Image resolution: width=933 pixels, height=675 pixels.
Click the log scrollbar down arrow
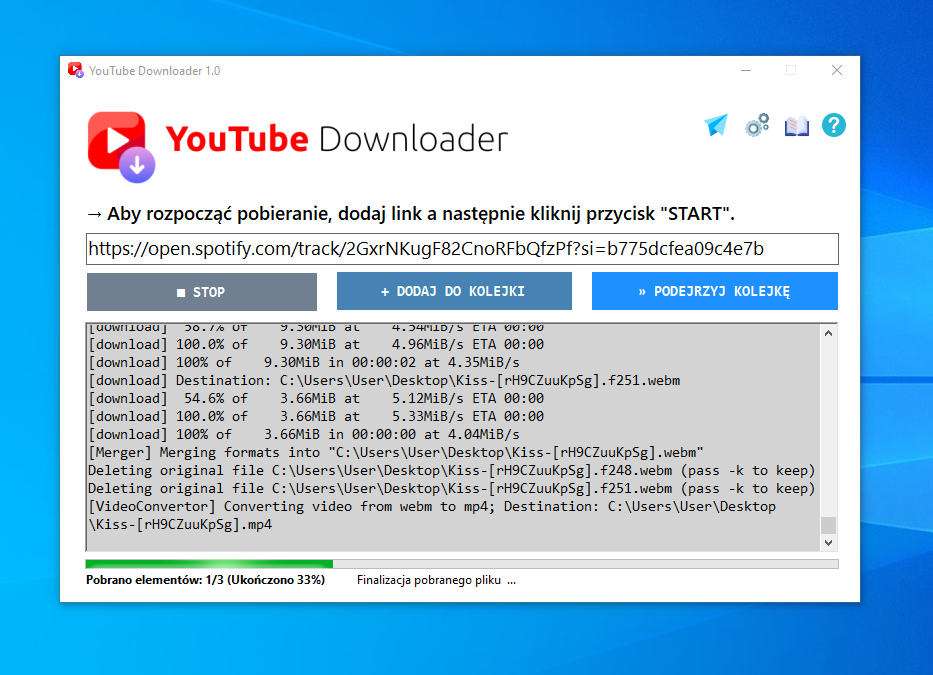[x=828, y=542]
